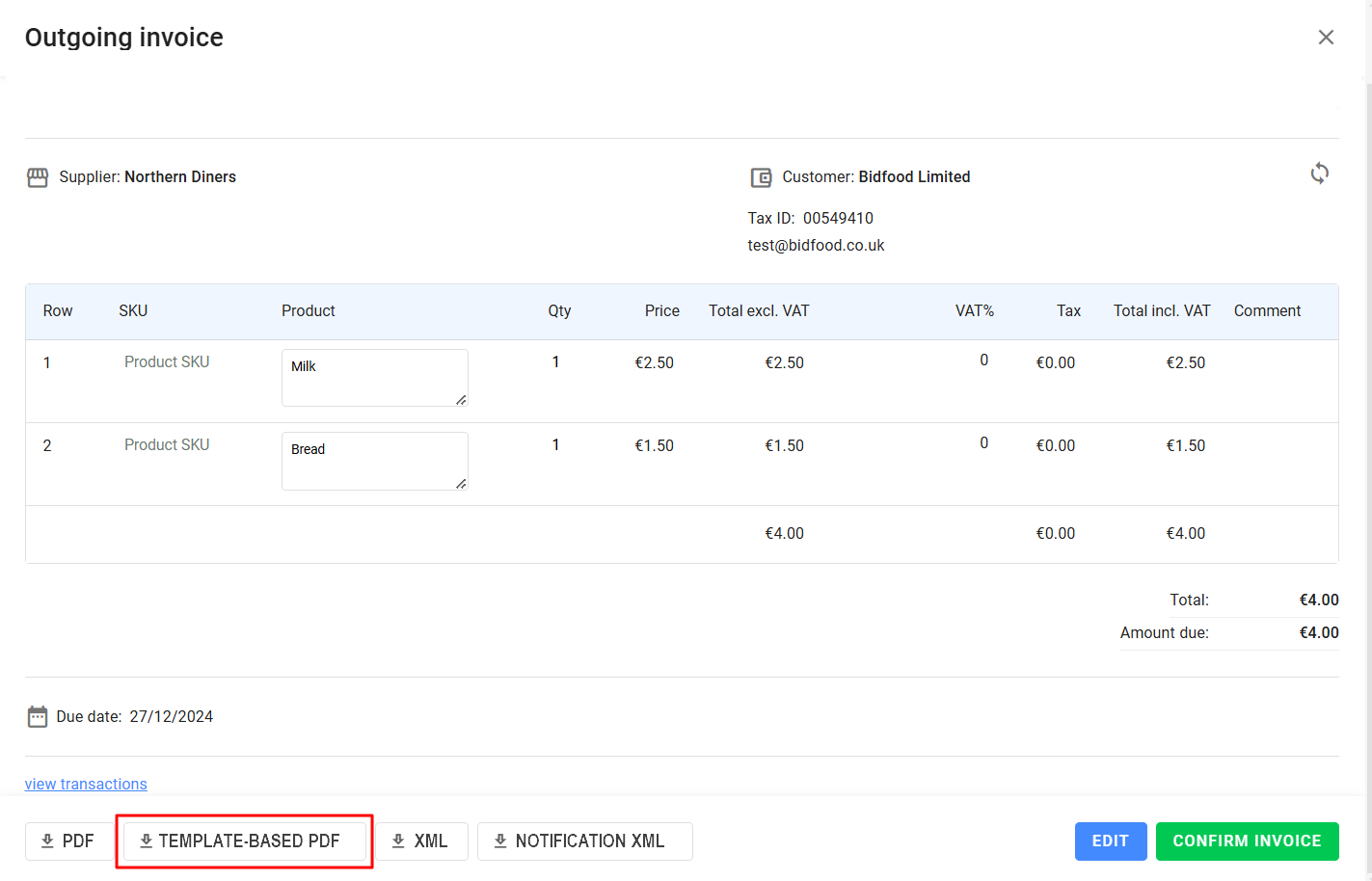Screen dimensions: 1372x881
Task: Click the resize handle of Milk textarea
Action: tap(461, 400)
